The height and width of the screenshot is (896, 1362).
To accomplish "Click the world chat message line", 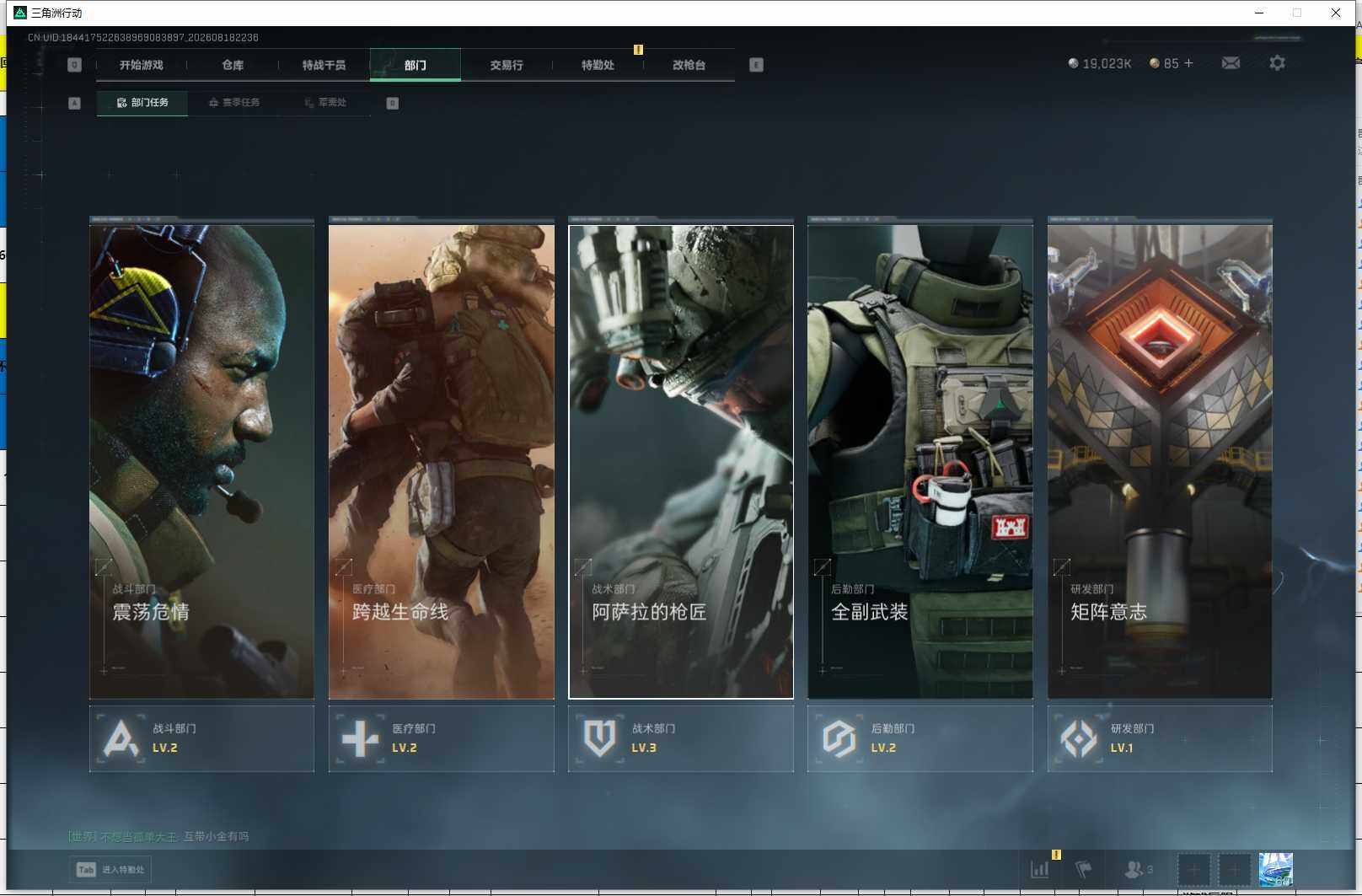I will (158, 836).
